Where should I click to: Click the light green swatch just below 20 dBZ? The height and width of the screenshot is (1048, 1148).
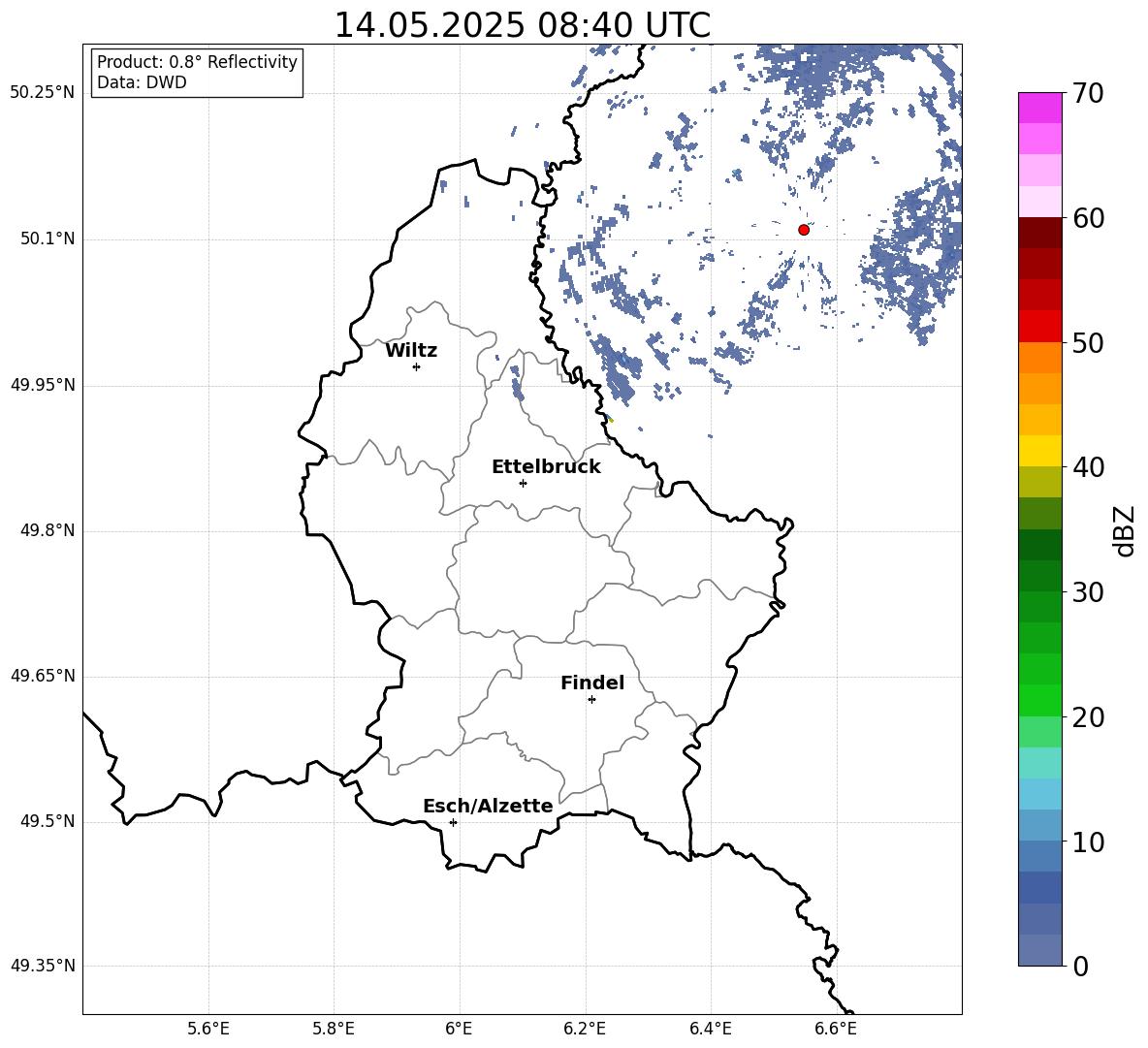pyautogui.click(x=1040, y=732)
